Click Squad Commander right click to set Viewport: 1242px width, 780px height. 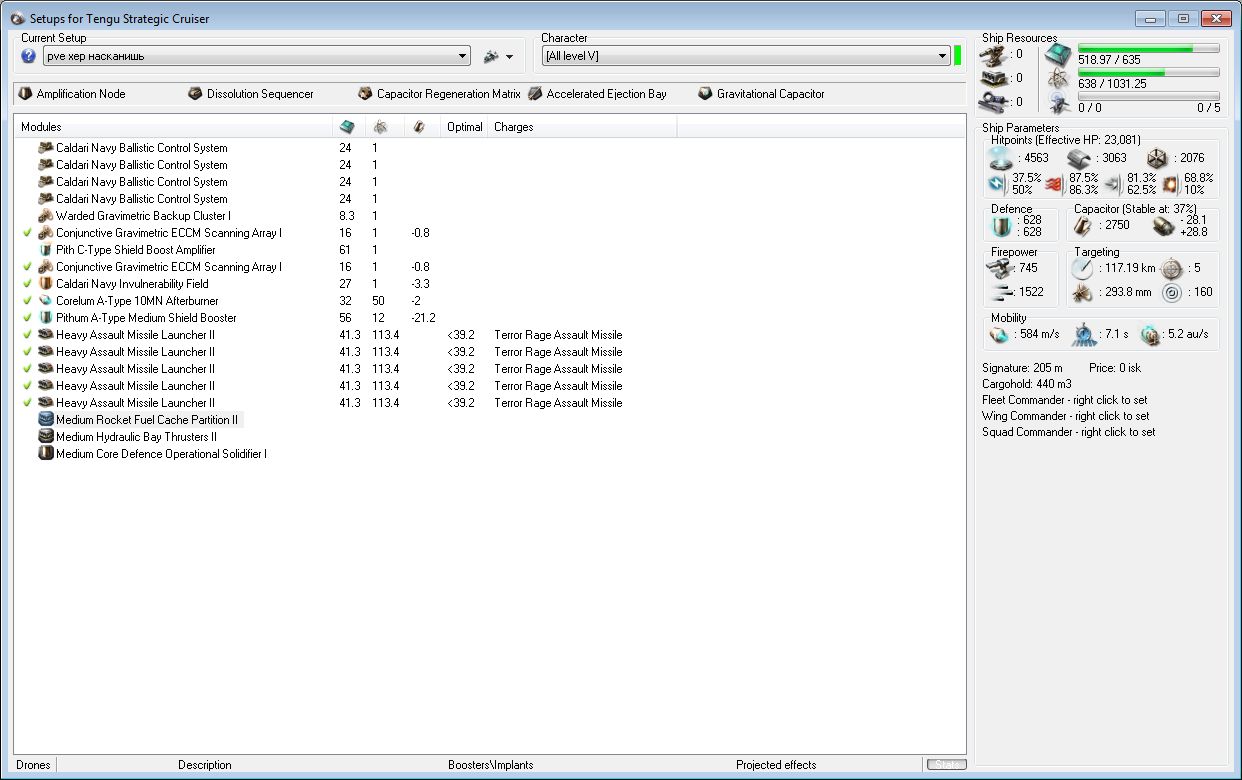point(1068,432)
